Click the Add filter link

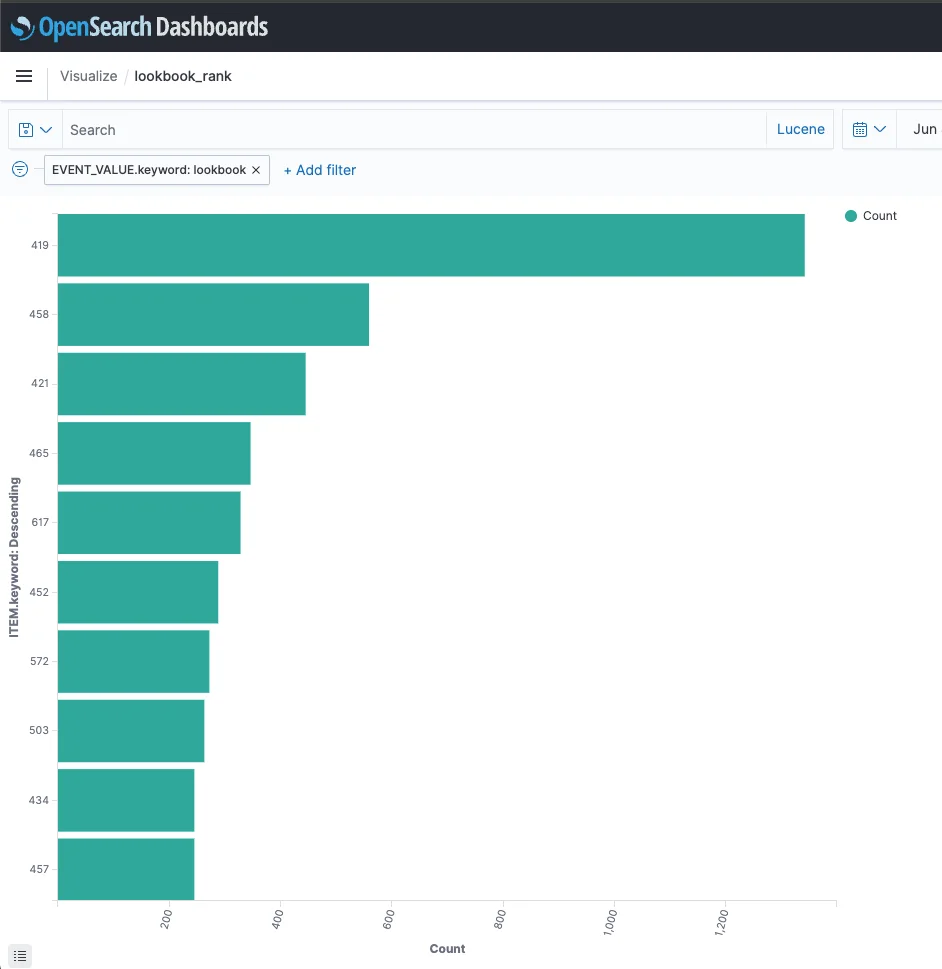click(x=320, y=170)
